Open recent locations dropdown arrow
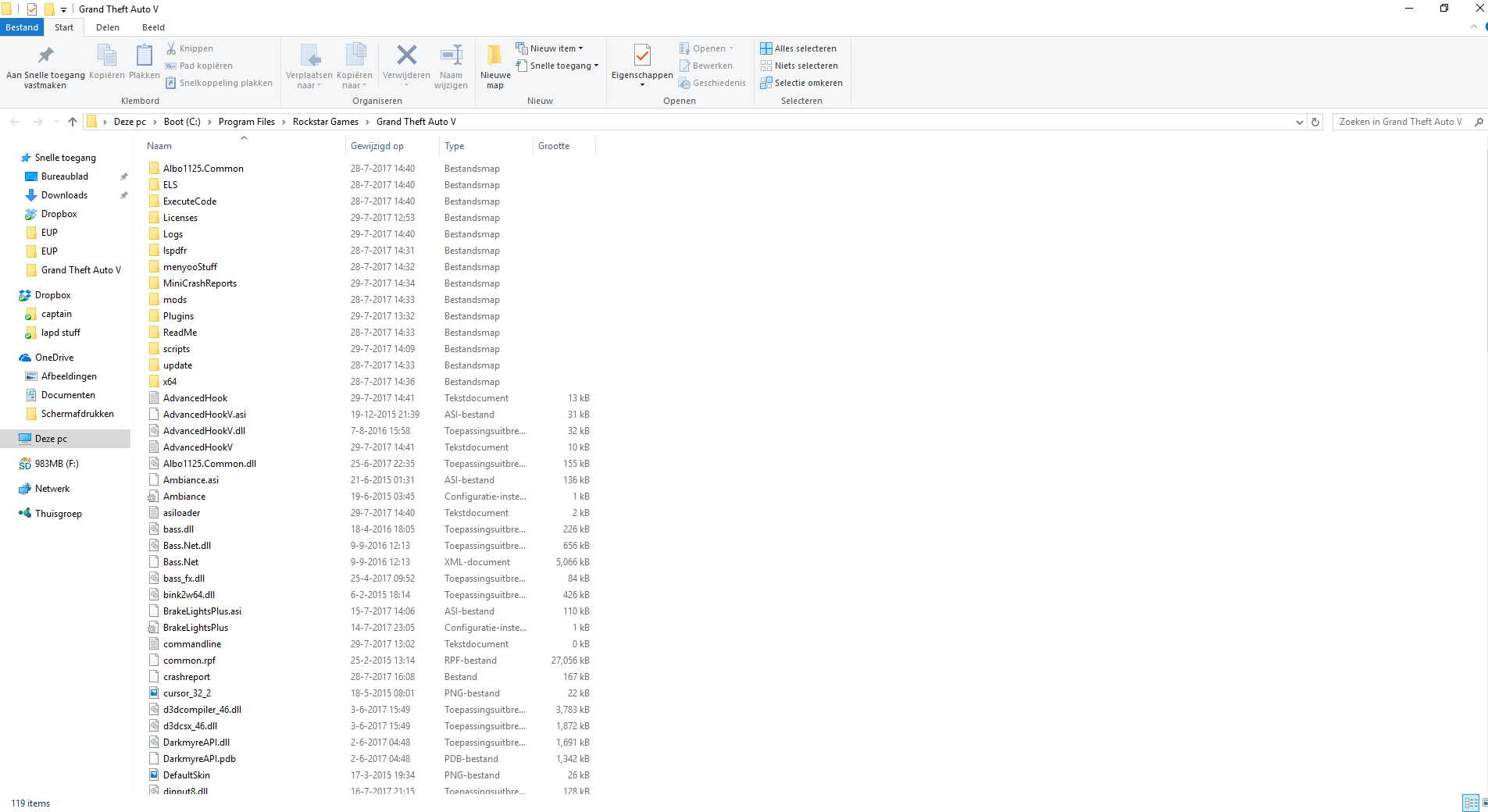The height and width of the screenshot is (812, 1488). pyautogui.click(x=56, y=122)
